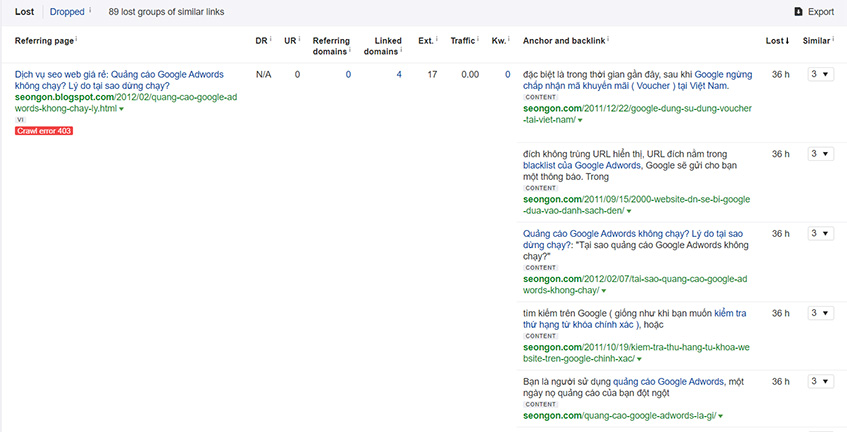This screenshot has height=432, width=847.
Task: Click the Traffic value 0.00
Action: click(x=470, y=75)
